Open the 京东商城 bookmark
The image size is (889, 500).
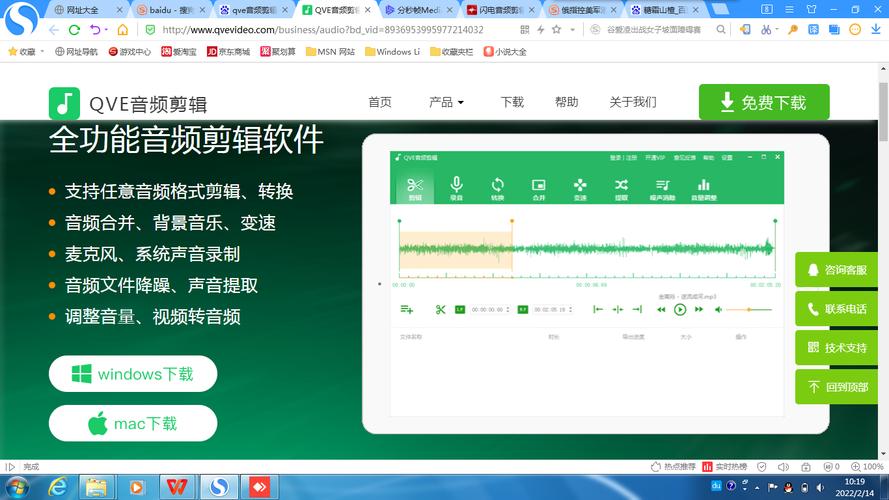click(228, 52)
